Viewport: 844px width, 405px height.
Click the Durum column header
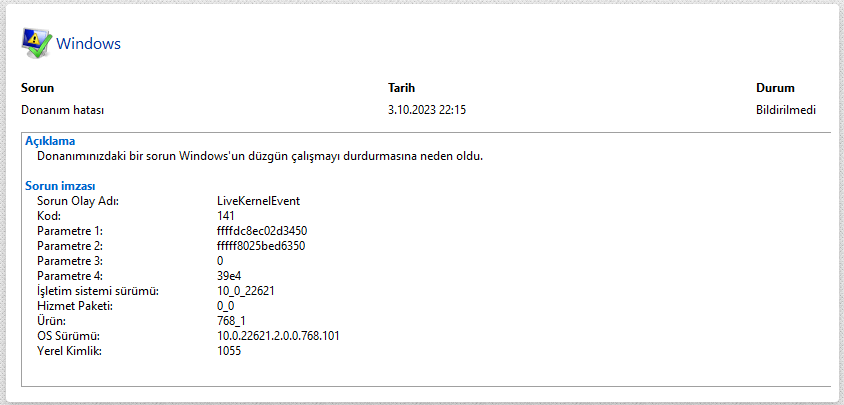click(775, 88)
